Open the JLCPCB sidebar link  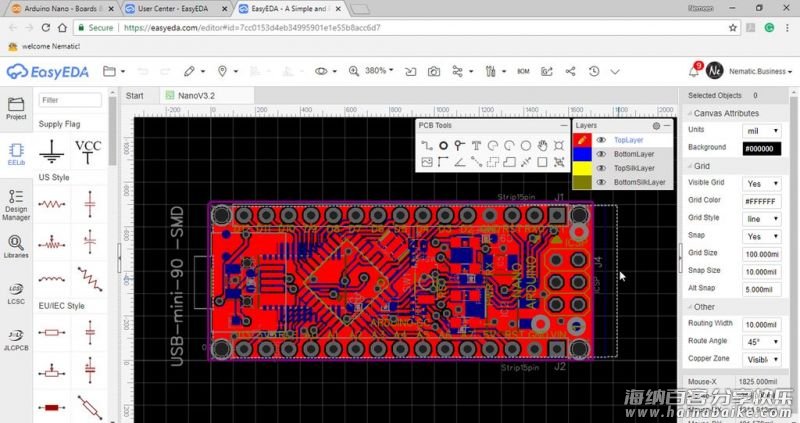click(16, 340)
